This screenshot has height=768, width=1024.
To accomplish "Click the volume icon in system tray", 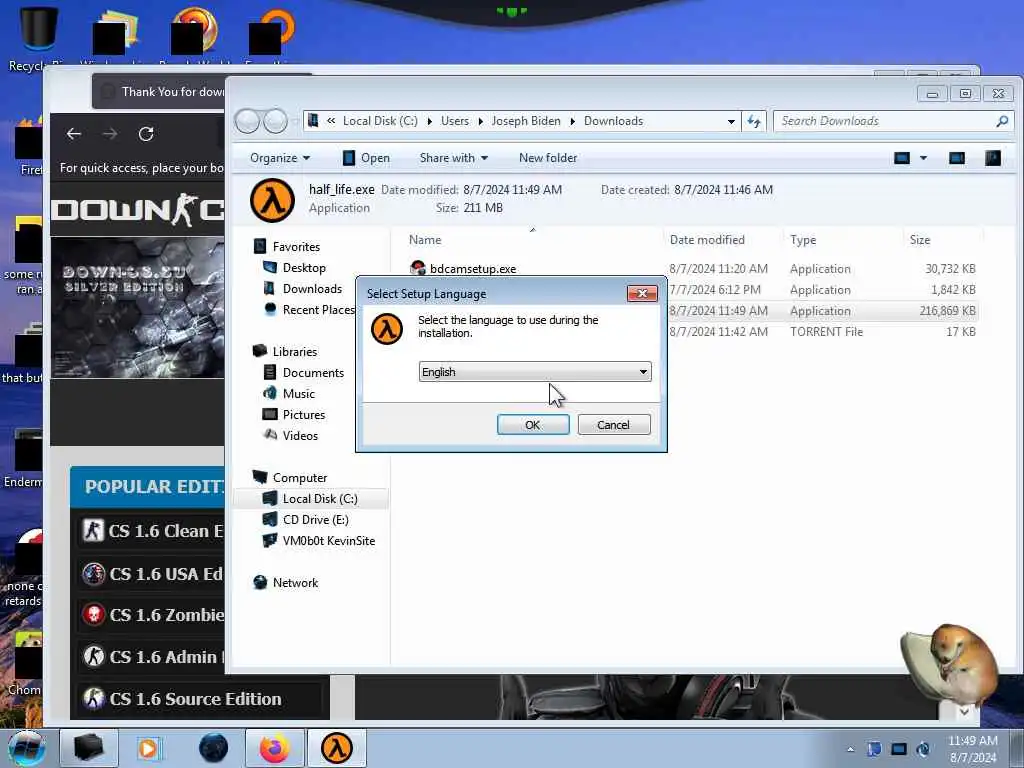I will pos(923,749).
